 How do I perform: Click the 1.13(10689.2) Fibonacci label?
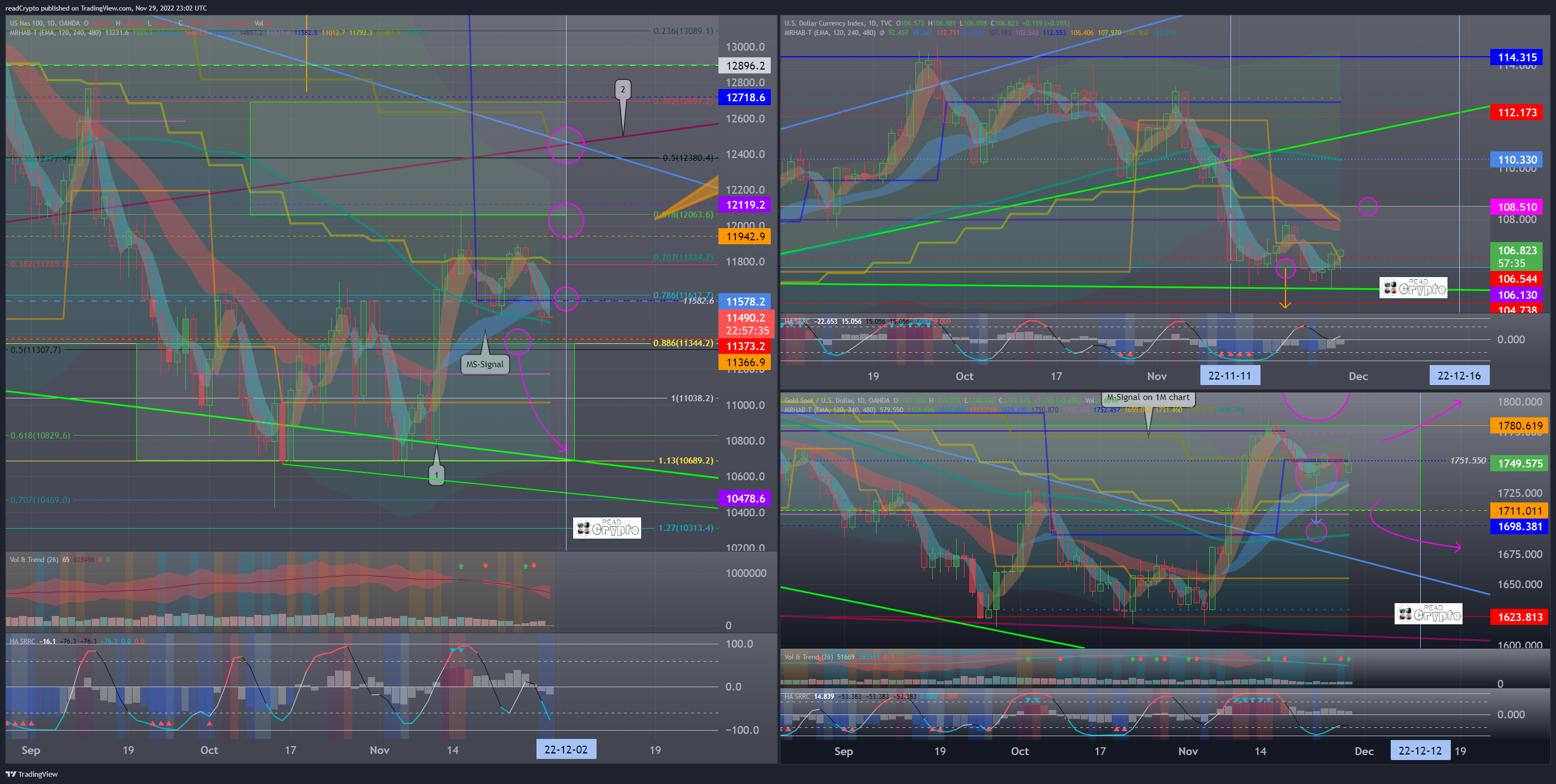pyautogui.click(x=686, y=460)
